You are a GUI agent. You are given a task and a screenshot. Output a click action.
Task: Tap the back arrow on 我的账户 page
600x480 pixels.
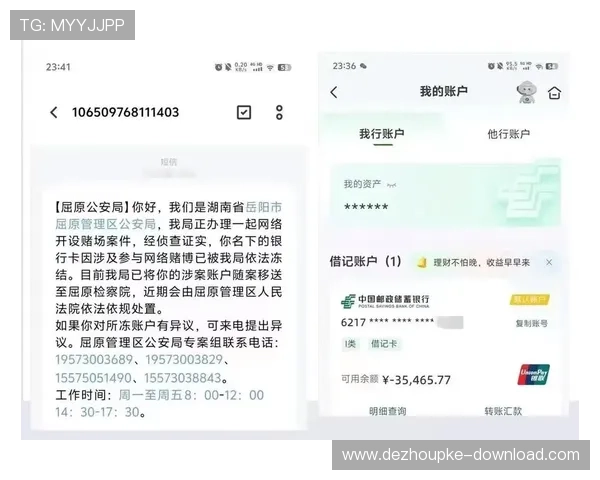click(334, 92)
